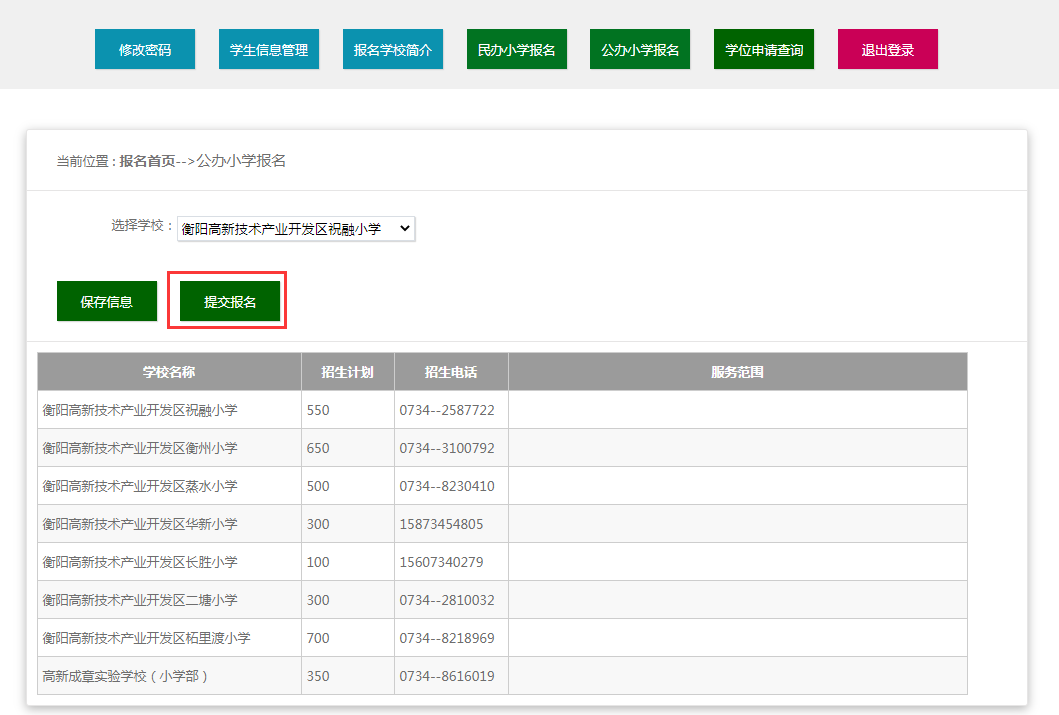Click enrollment plan value 650
Viewport: 1059px width, 715px height.
click(317, 448)
